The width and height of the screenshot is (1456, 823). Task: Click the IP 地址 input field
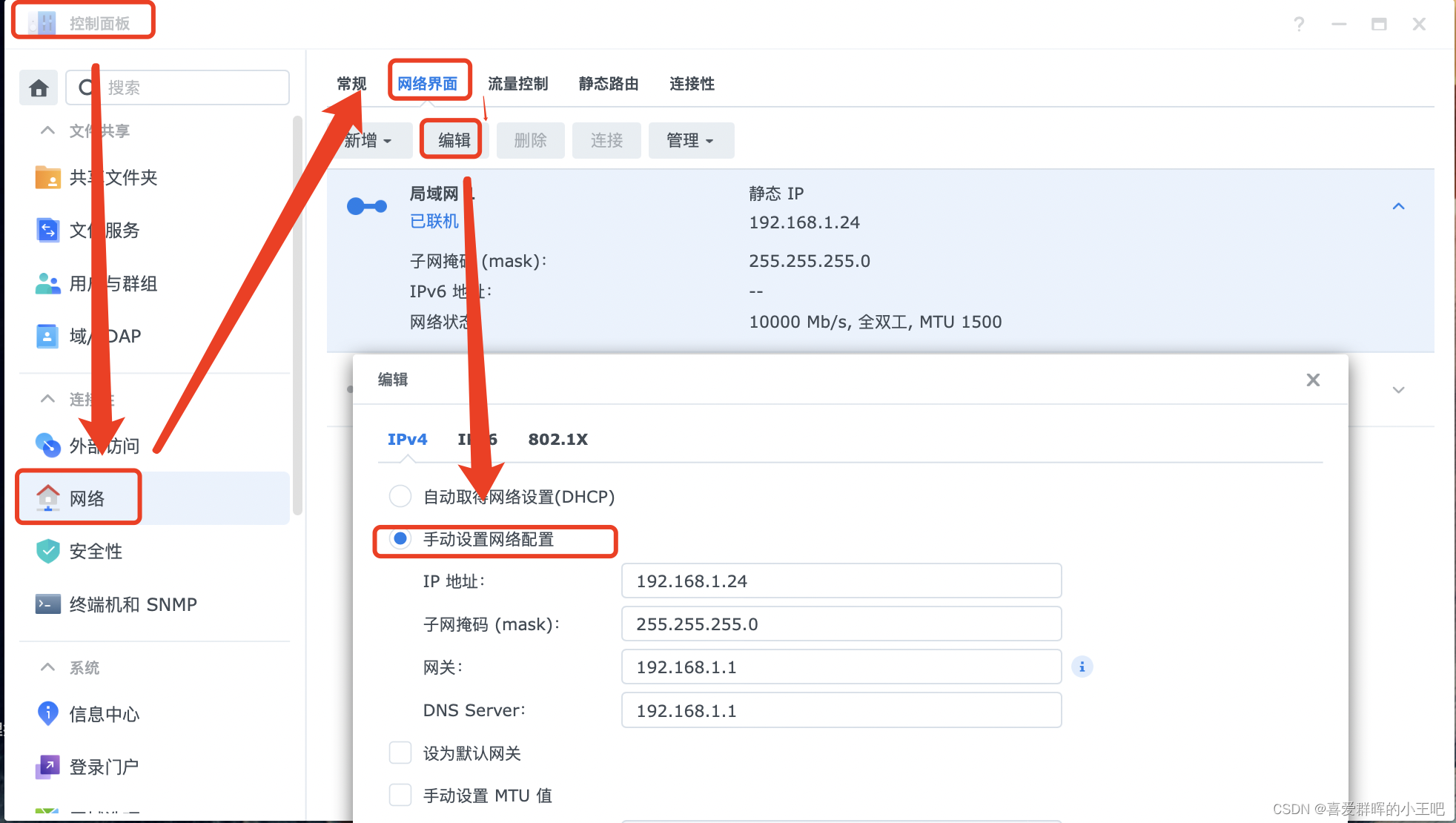841,581
